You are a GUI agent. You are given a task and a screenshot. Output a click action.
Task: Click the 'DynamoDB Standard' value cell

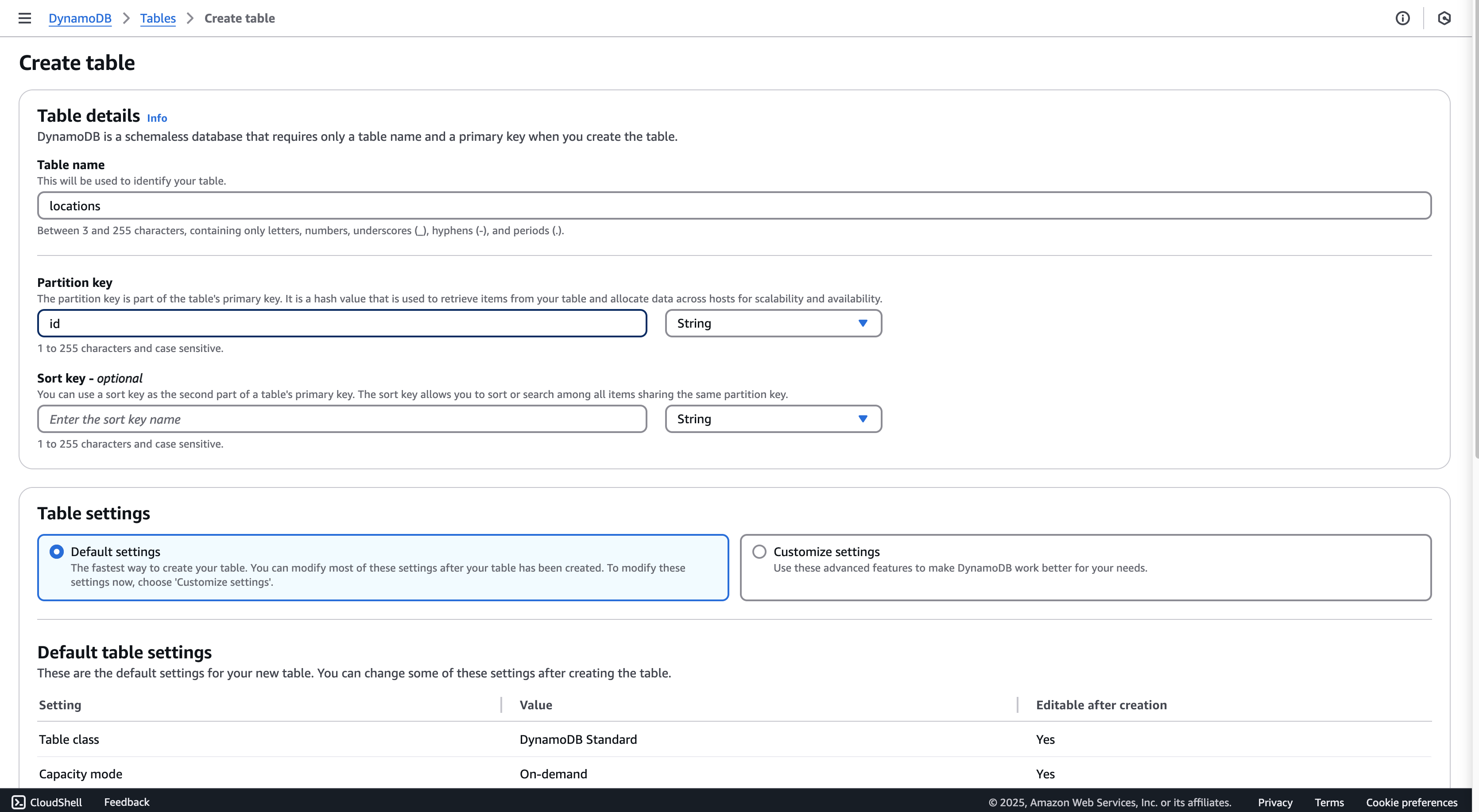pos(578,739)
